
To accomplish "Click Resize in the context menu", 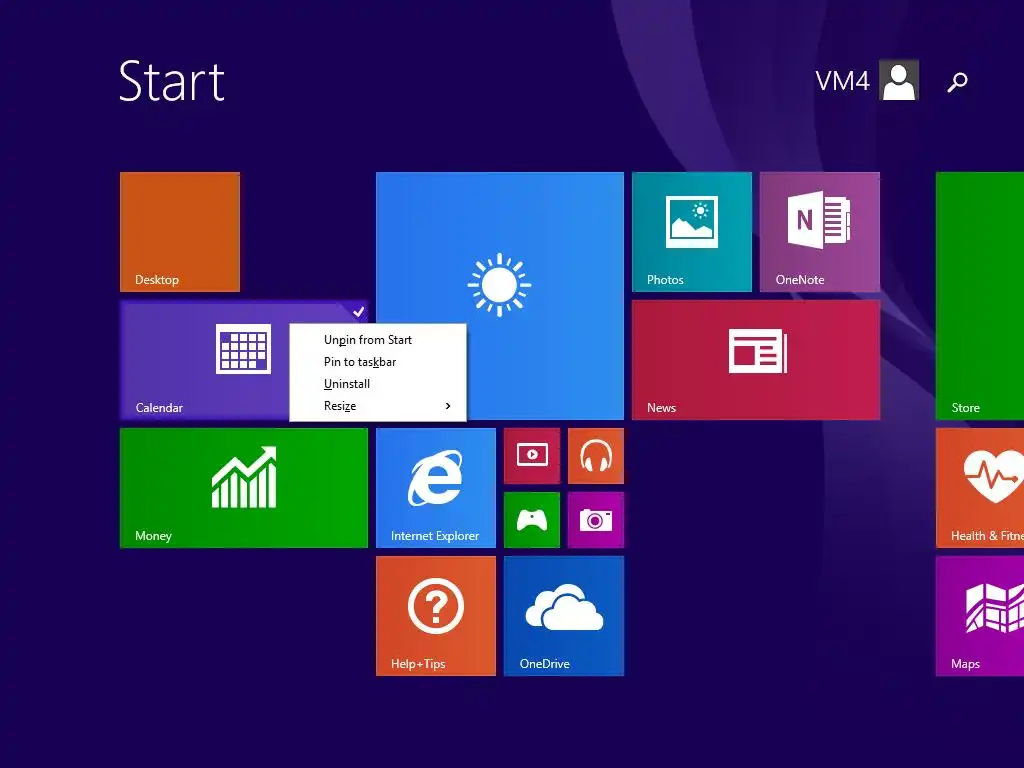I will 377,406.
